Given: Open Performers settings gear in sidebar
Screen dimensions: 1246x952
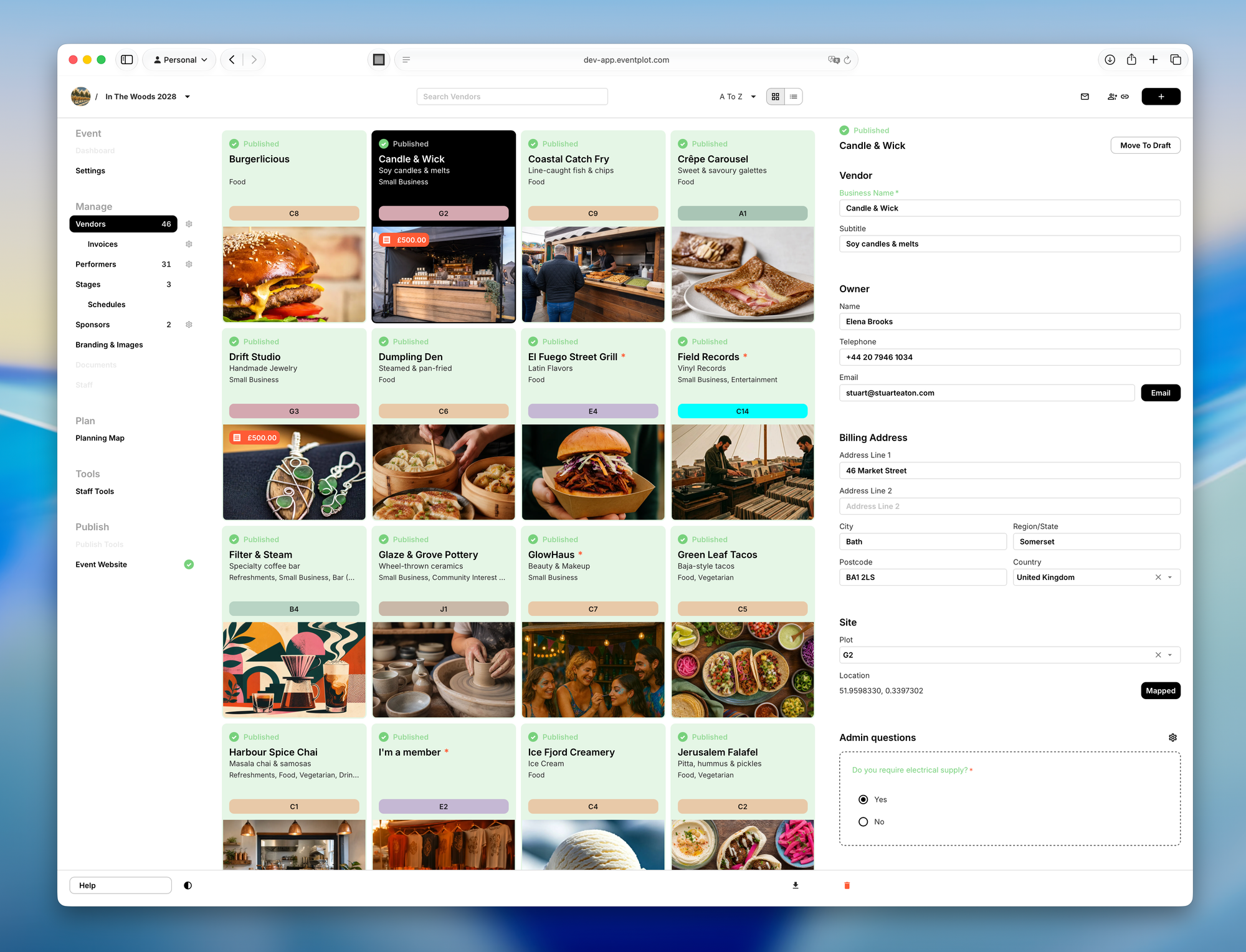Looking at the screenshot, I should pos(189,264).
